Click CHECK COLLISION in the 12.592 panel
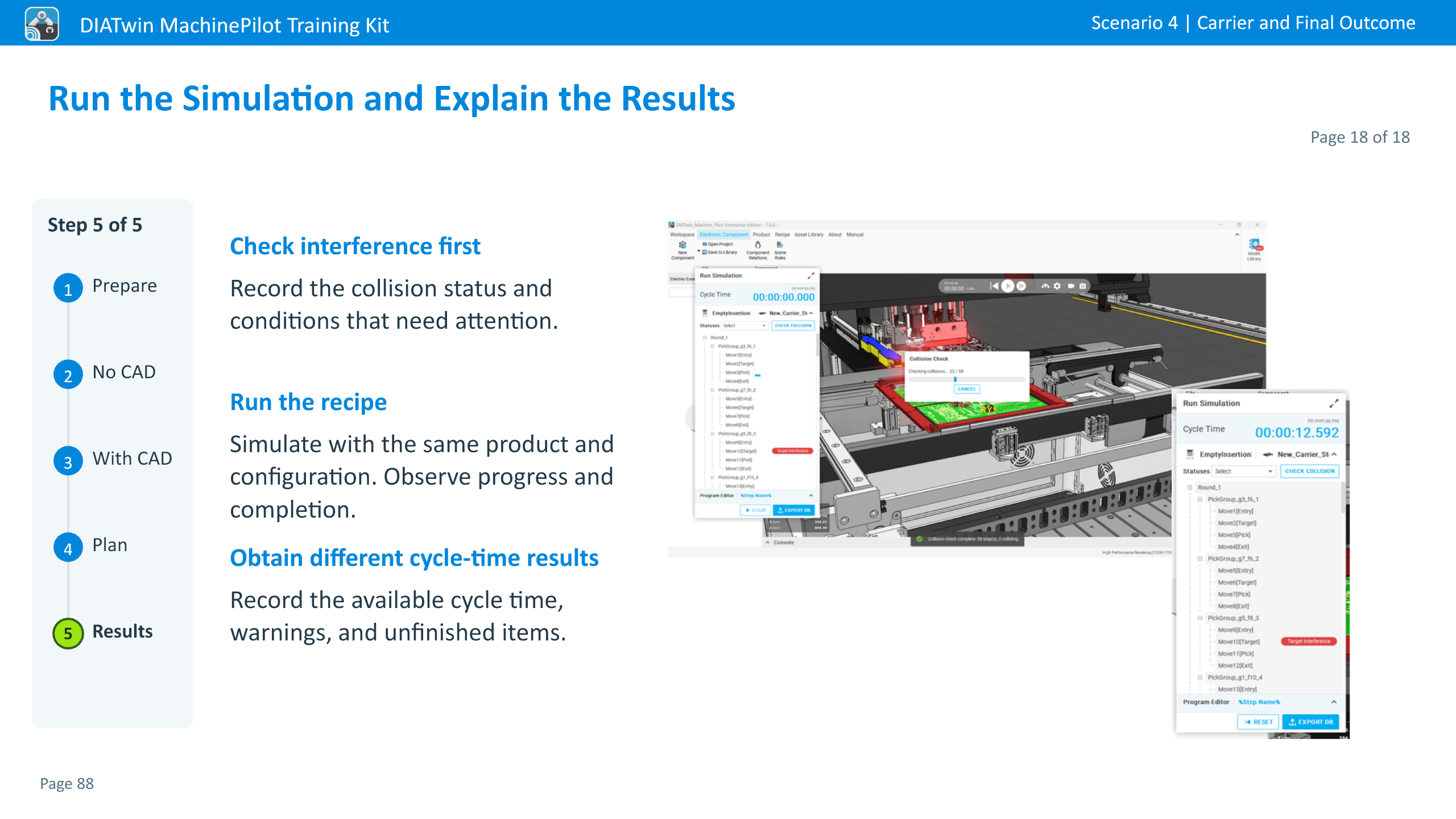 (1309, 471)
